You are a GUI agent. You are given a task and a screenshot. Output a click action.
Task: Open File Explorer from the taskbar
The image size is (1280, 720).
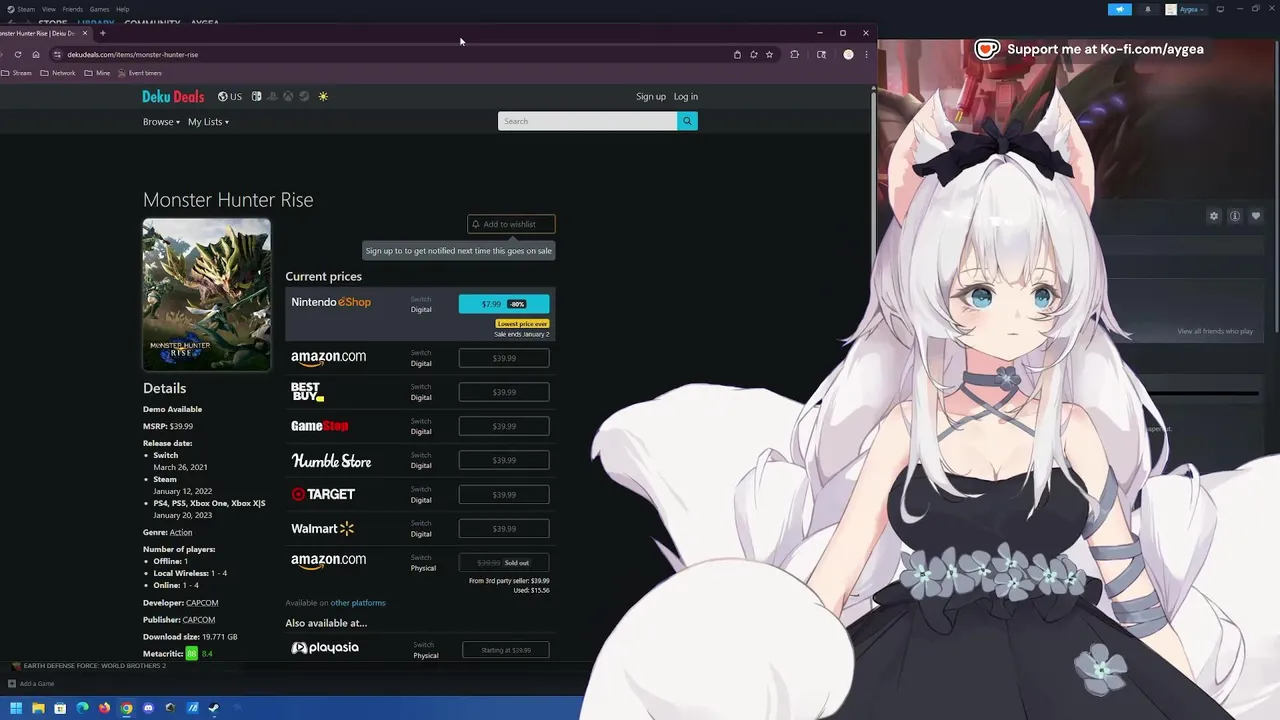(38, 708)
